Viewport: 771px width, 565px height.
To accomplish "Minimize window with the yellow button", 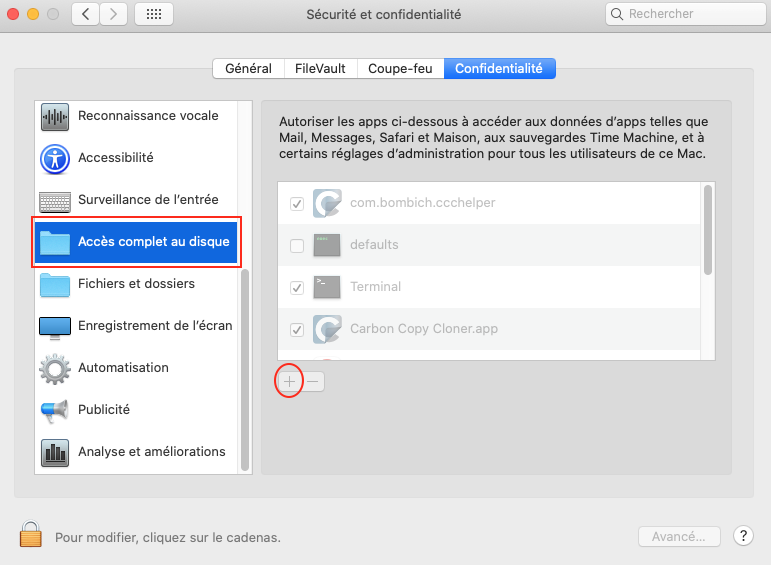I will click(x=33, y=14).
